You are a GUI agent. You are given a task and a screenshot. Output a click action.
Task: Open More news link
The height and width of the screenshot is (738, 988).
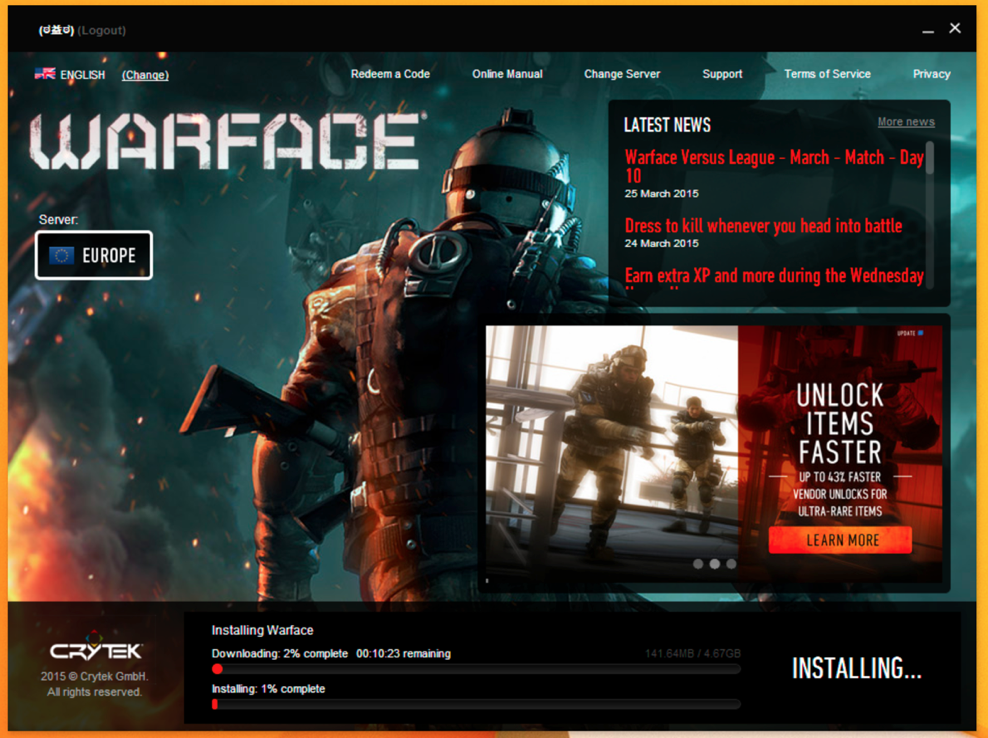pos(906,122)
